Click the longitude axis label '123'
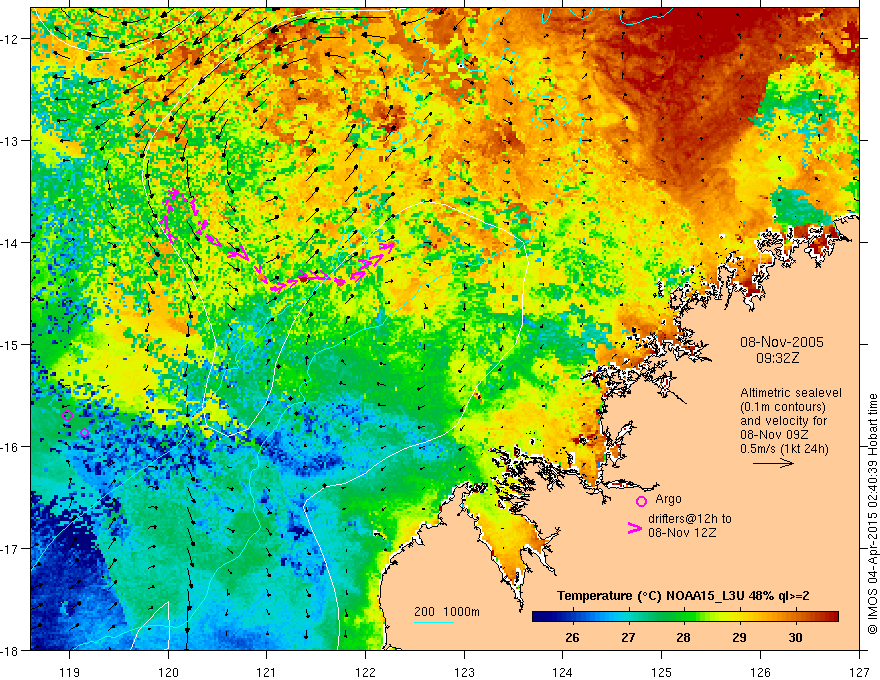Viewport: 880px width, 680px height. (464, 672)
